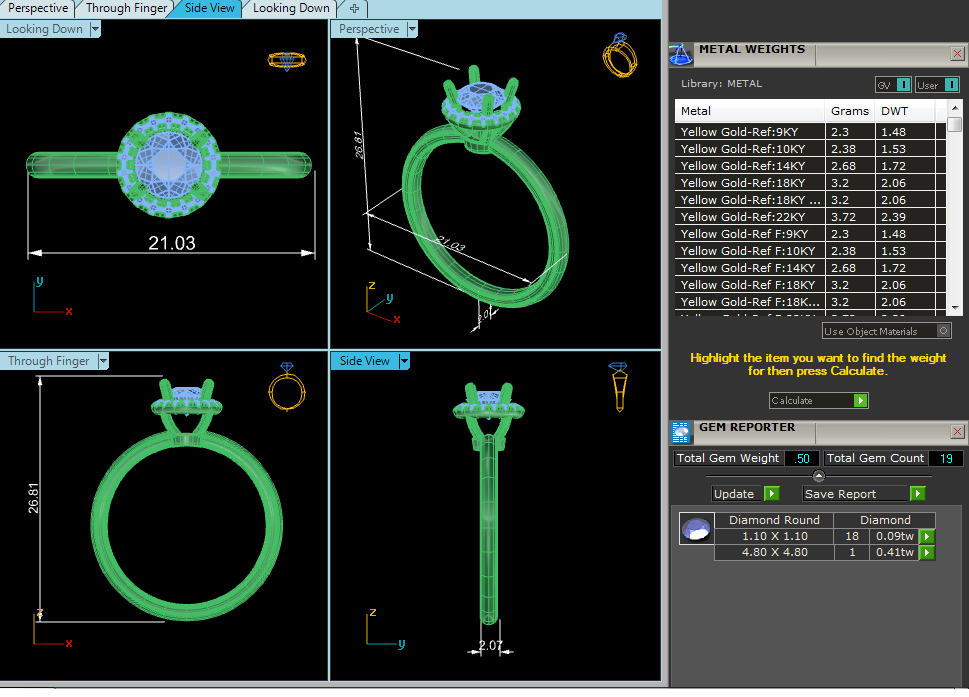Click the green arrow next to Update
The height and width of the screenshot is (697, 969).
(771, 494)
